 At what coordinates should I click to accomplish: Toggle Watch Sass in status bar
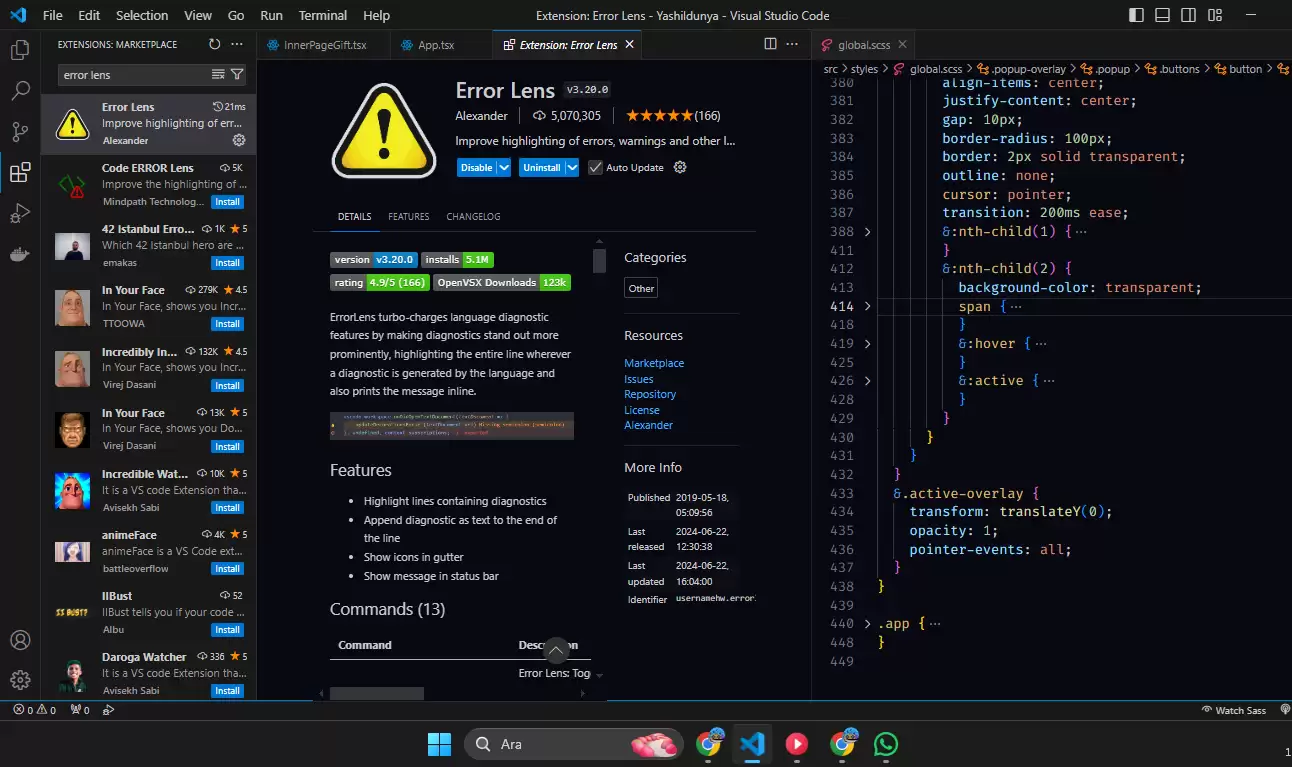point(1233,710)
